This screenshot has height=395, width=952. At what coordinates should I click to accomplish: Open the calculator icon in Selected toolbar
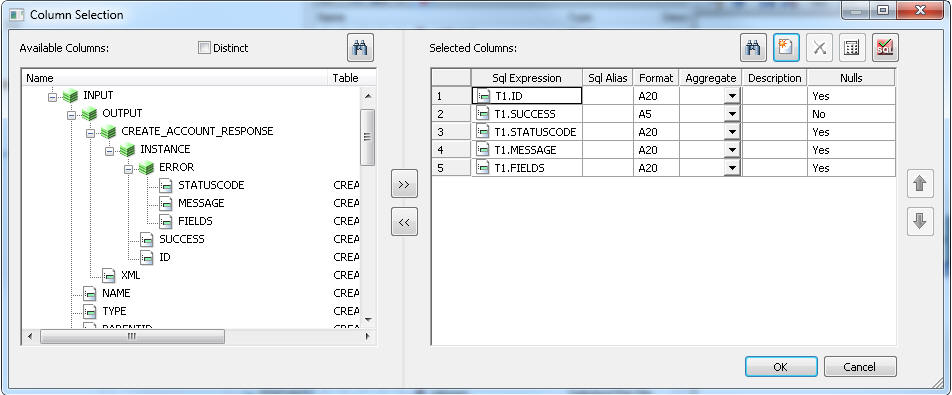pyautogui.click(x=852, y=48)
